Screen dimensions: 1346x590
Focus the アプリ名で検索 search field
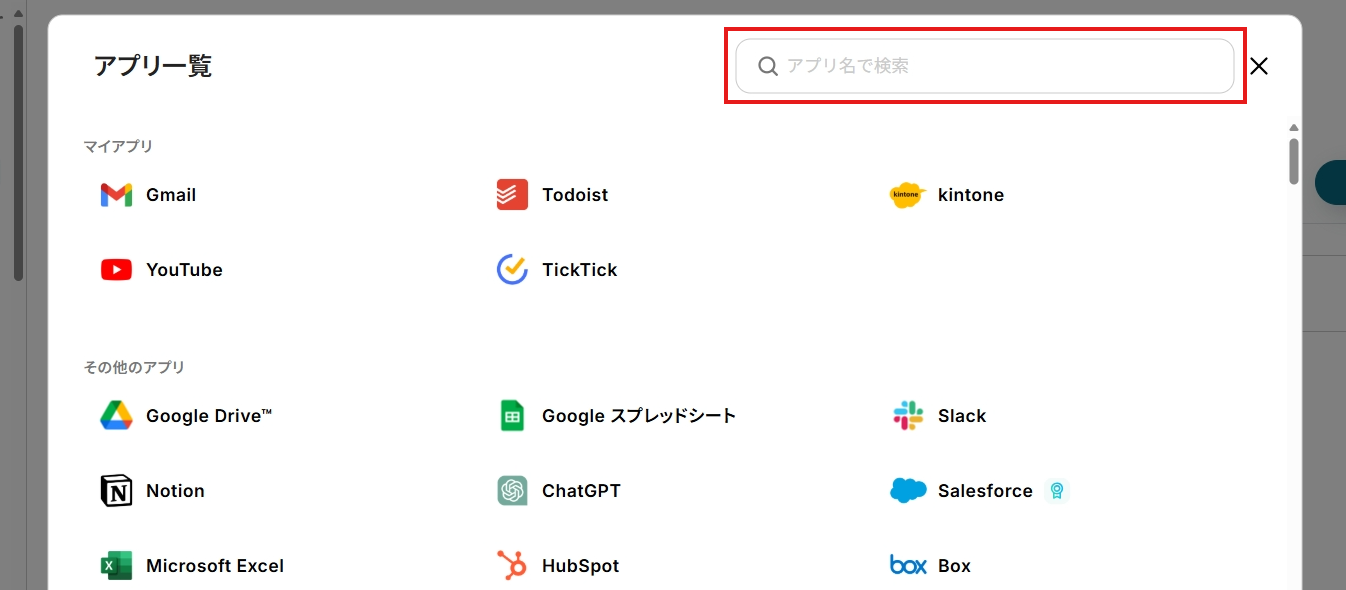click(x=985, y=66)
